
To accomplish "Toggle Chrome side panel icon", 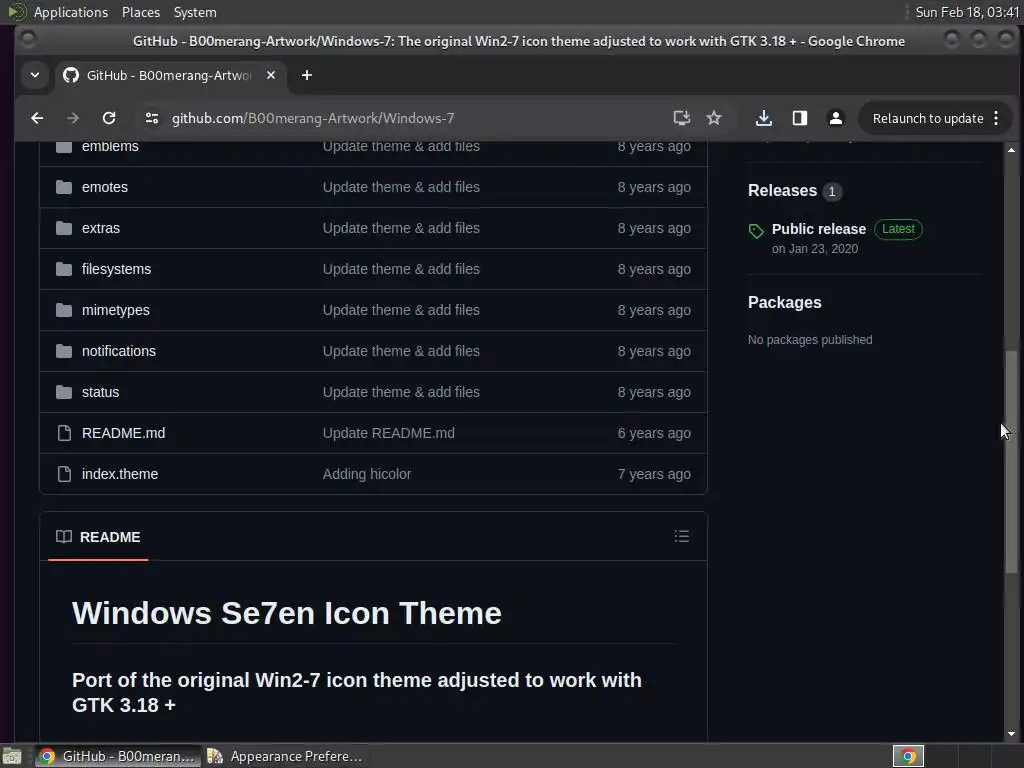I will (799, 118).
